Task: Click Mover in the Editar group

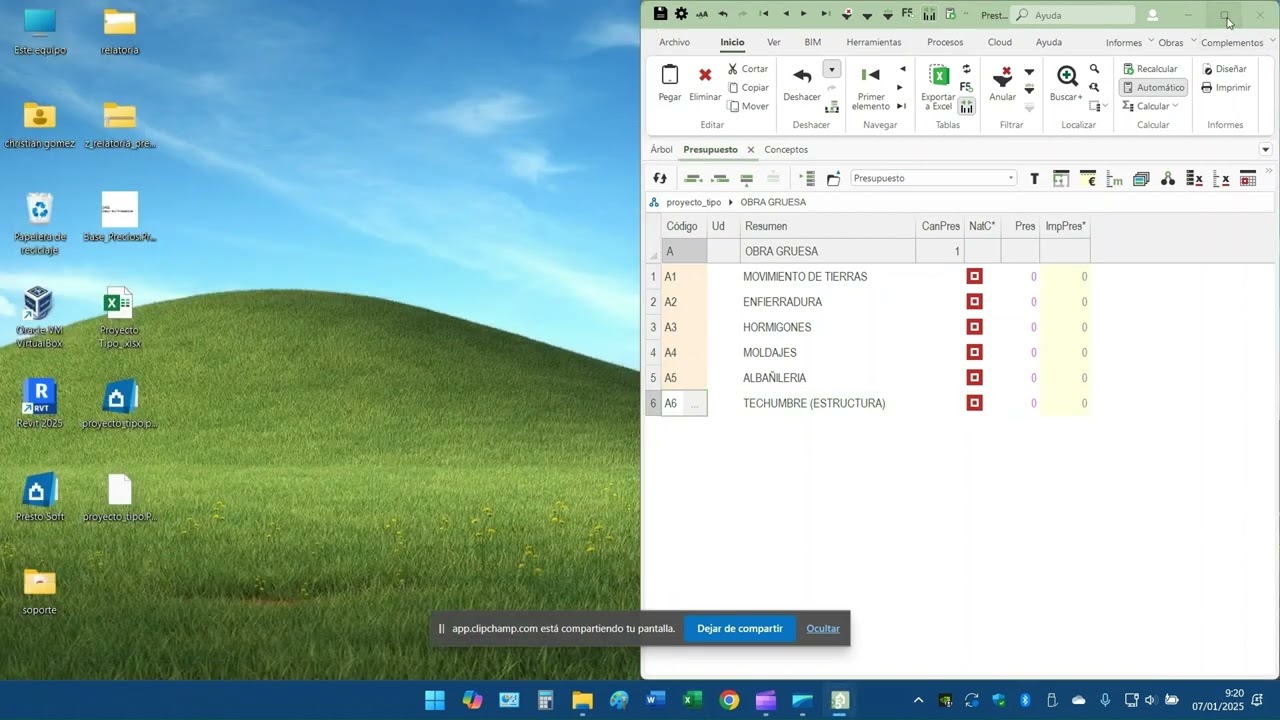Action: click(x=748, y=106)
